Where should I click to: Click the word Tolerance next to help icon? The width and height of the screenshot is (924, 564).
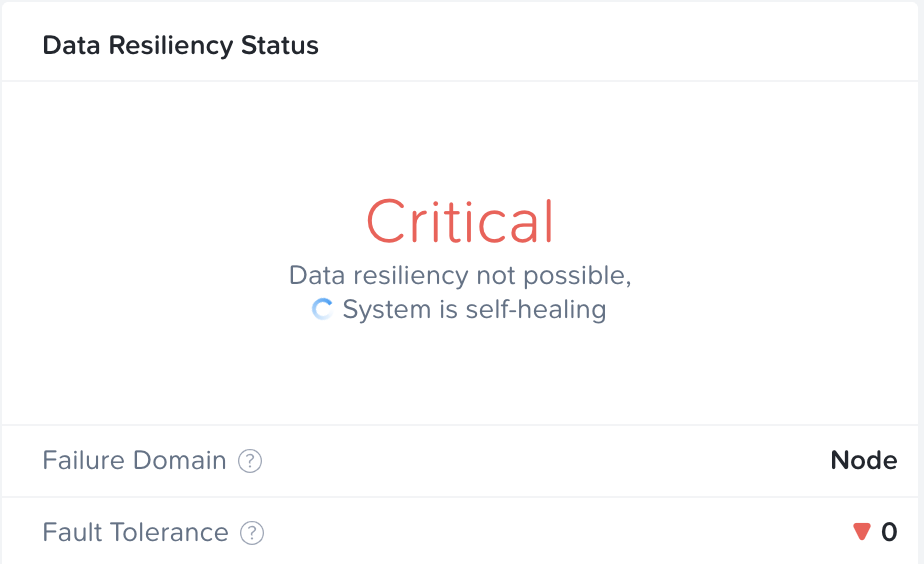pyautogui.click(x=169, y=532)
